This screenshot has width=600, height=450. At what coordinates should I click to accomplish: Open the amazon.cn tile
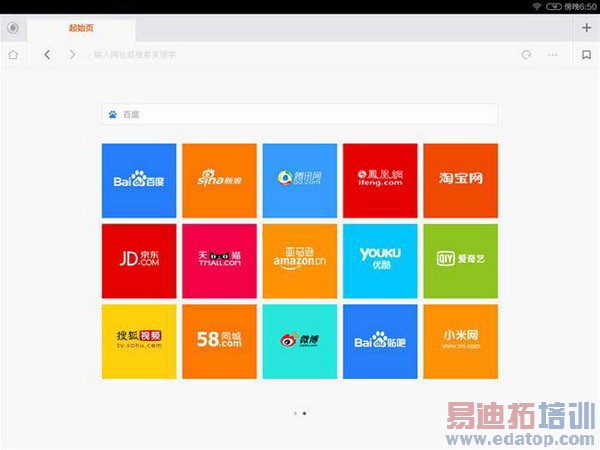click(300, 261)
